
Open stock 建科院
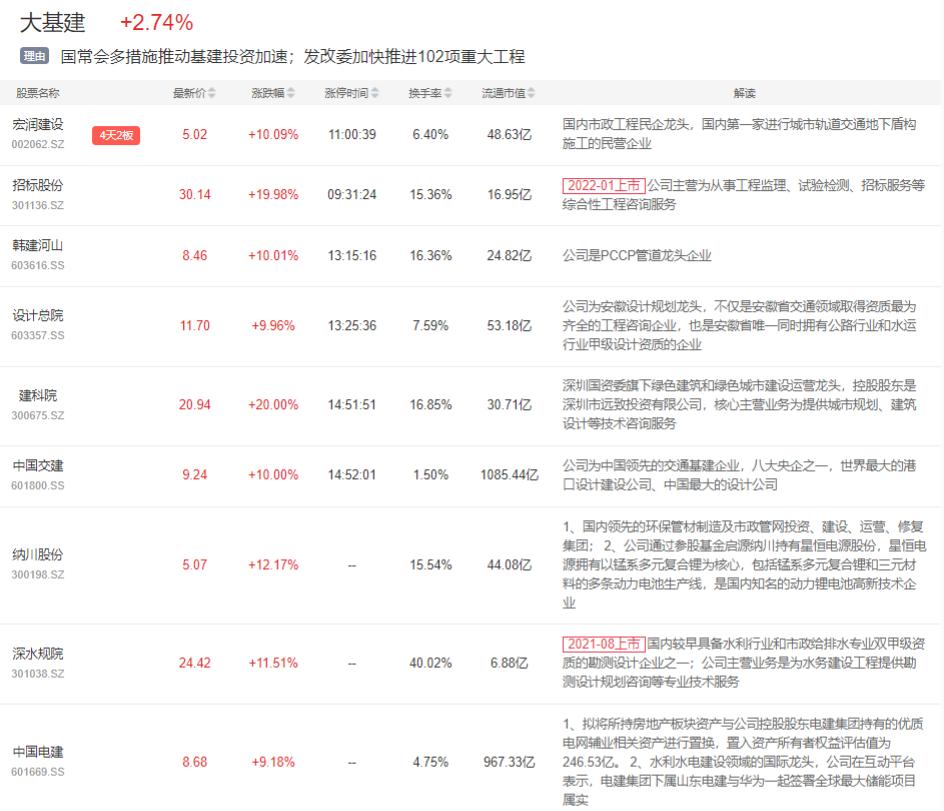tap(38, 395)
